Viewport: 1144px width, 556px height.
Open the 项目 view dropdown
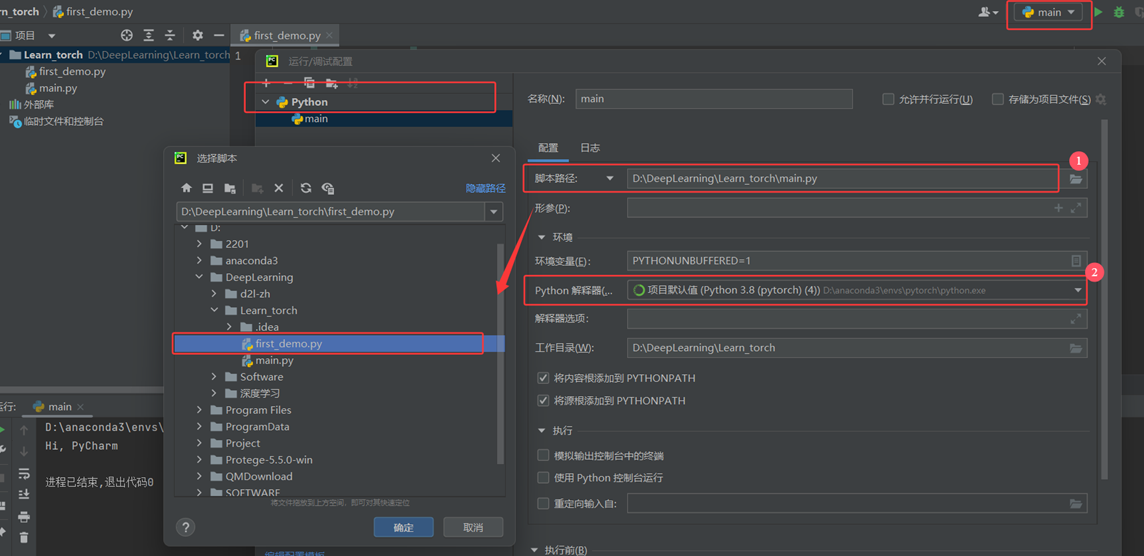tap(52, 35)
